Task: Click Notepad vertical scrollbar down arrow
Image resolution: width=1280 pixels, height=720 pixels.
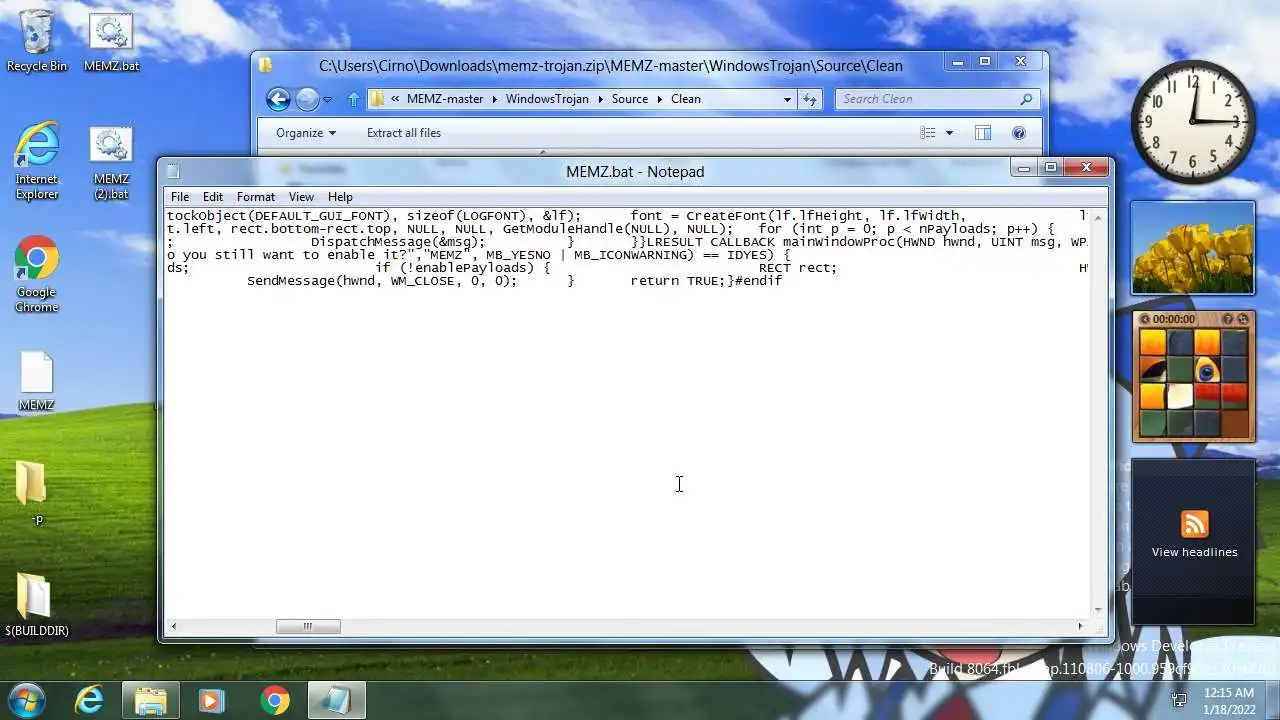Action: tap(1098, 609)
